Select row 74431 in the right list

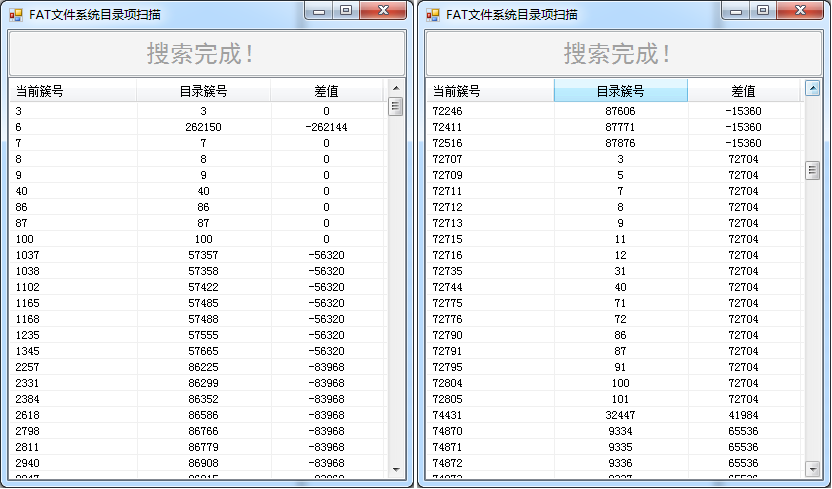click(x=447, y=415)
